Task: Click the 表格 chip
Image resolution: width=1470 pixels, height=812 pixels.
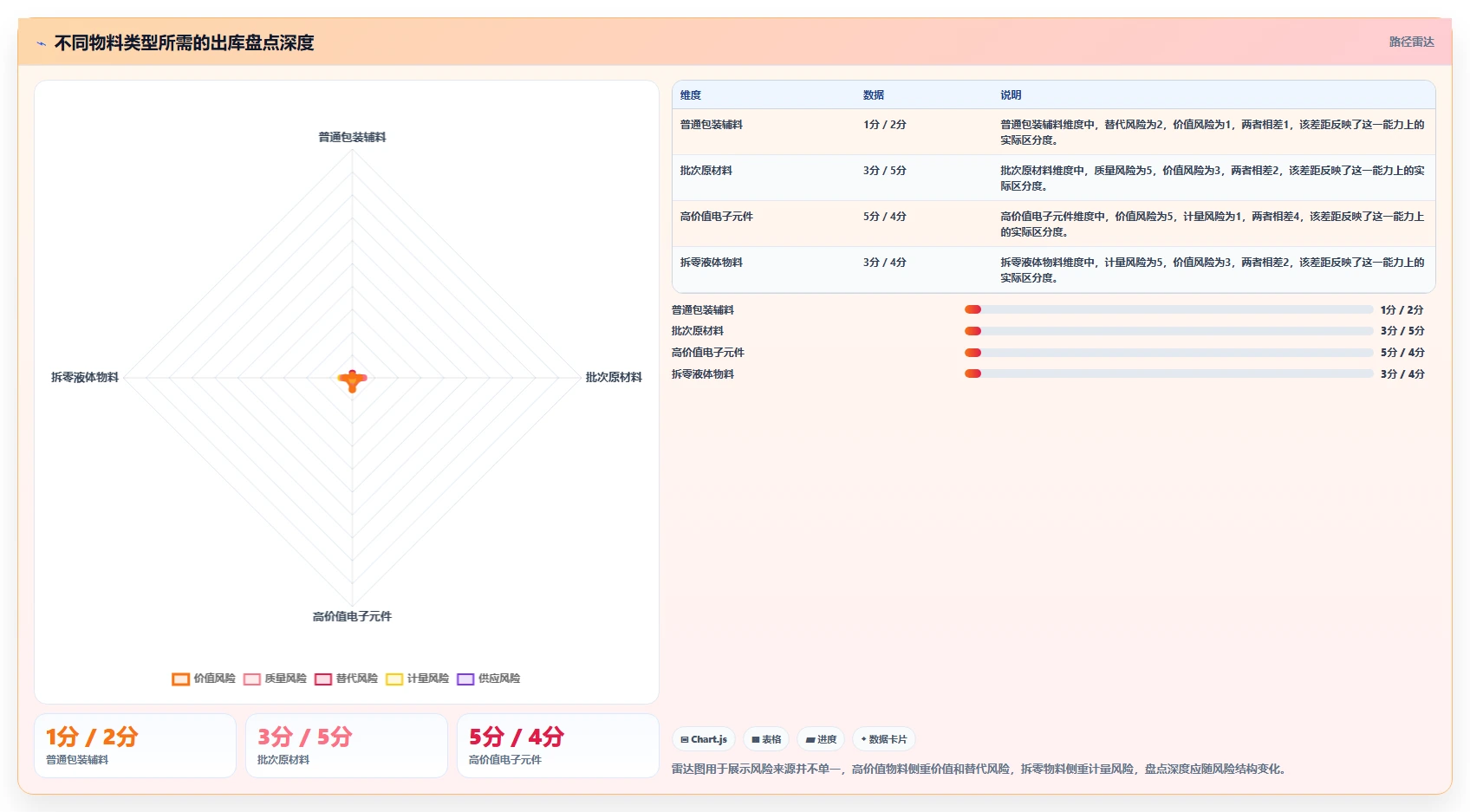Action: tap(766, 739)
